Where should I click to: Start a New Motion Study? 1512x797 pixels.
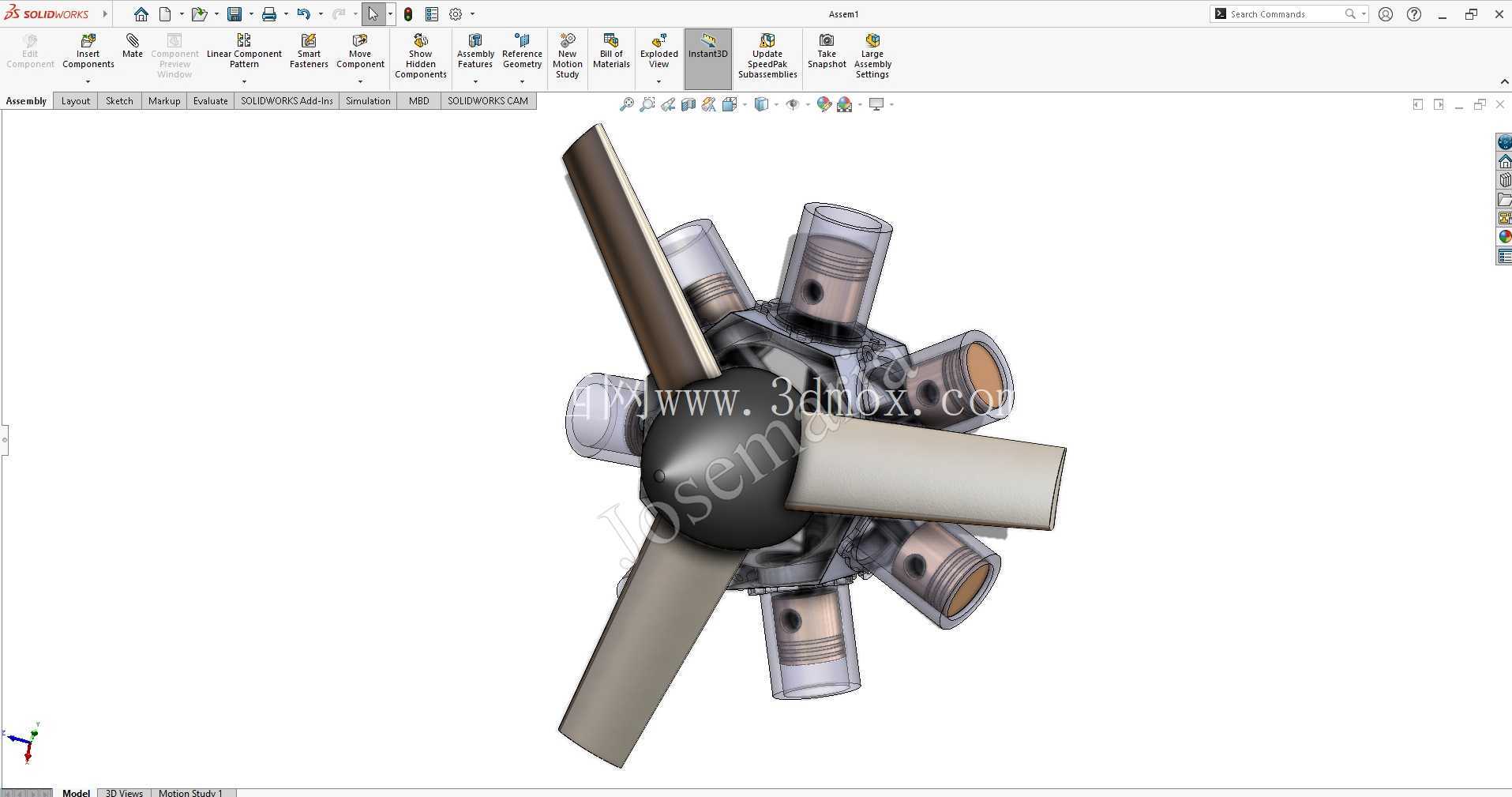(568, 55)
